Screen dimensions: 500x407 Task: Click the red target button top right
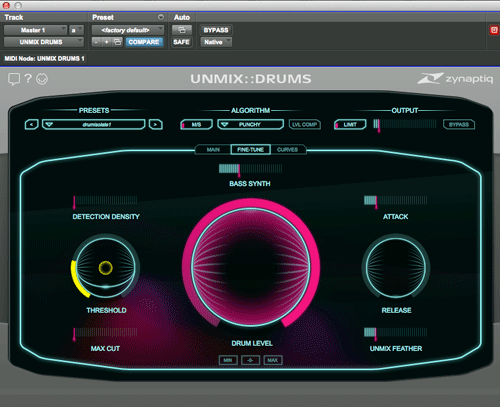[x=494, y=30]
